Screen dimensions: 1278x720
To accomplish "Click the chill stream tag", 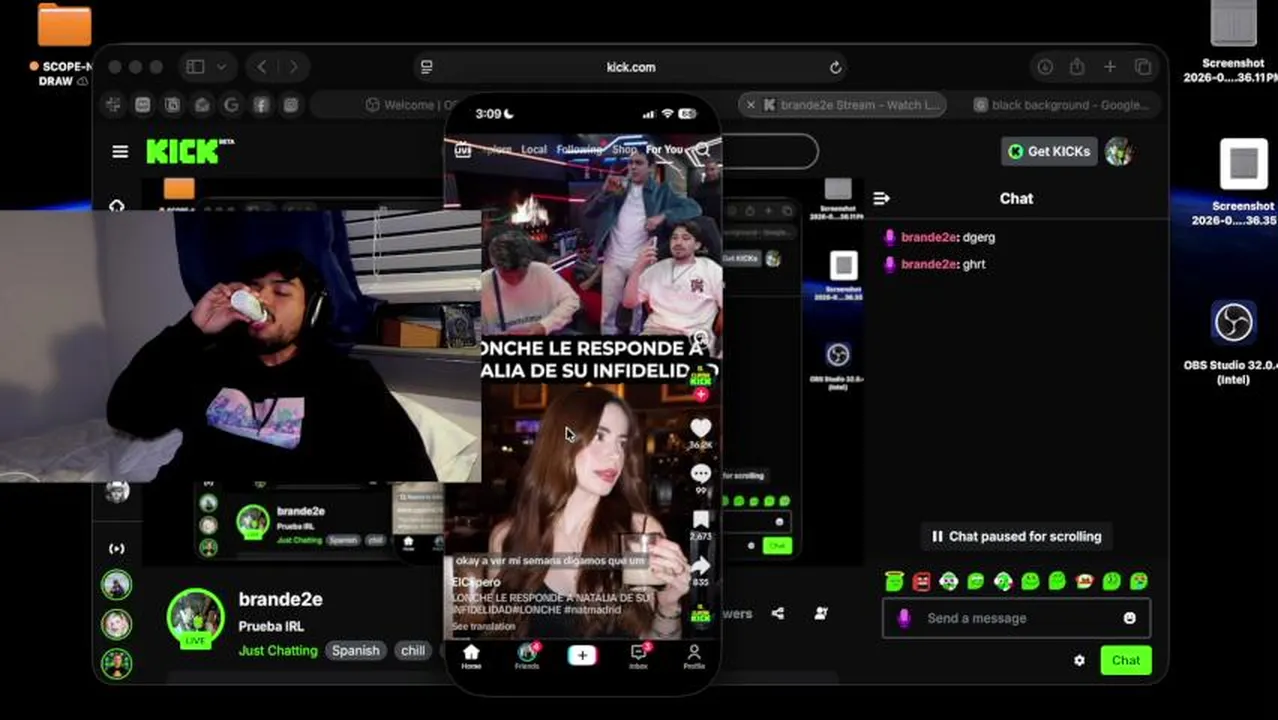I will point(413,650).
